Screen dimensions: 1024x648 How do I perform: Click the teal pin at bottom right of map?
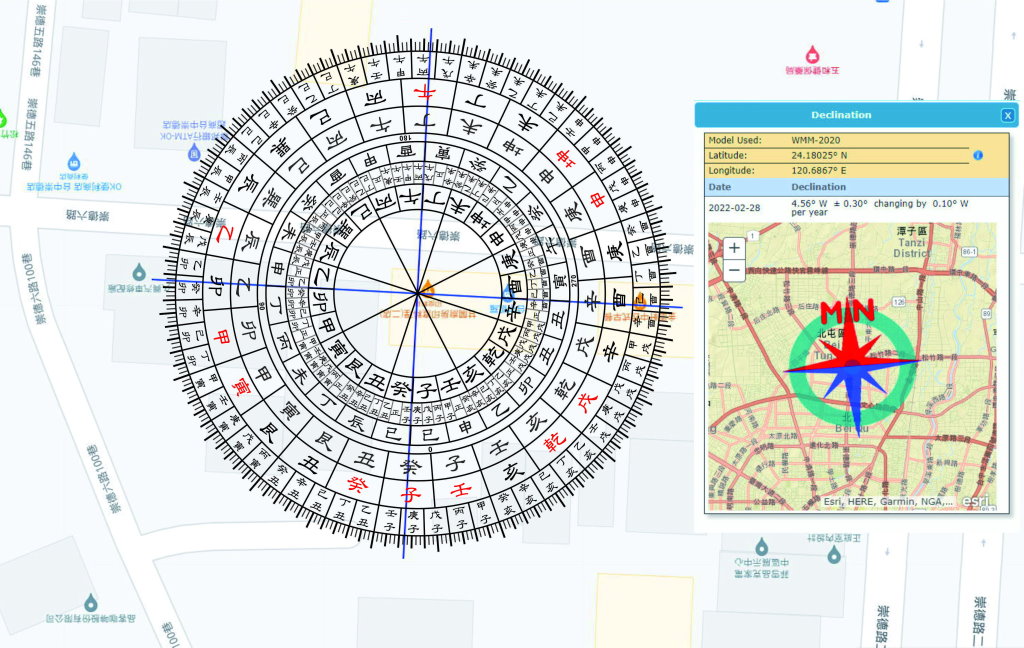coord(833,552)
